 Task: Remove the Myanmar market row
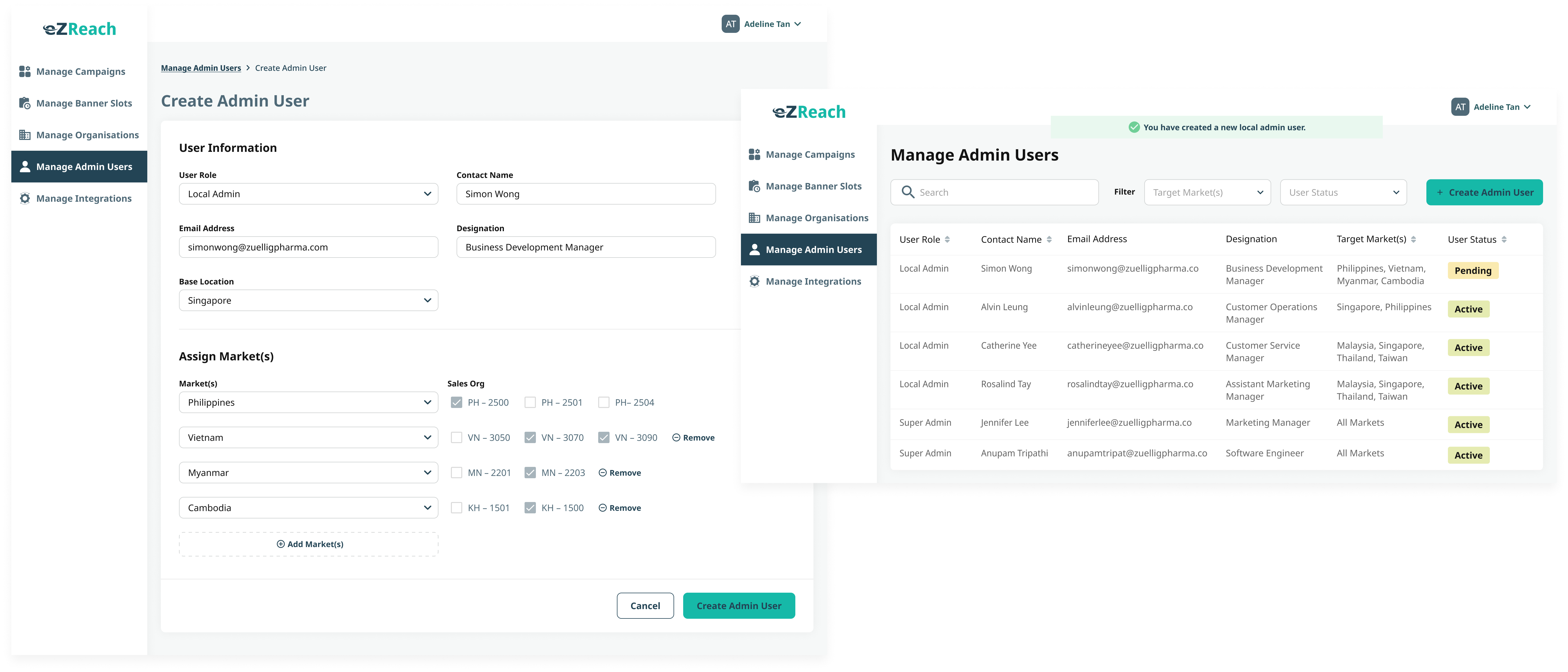620,472
